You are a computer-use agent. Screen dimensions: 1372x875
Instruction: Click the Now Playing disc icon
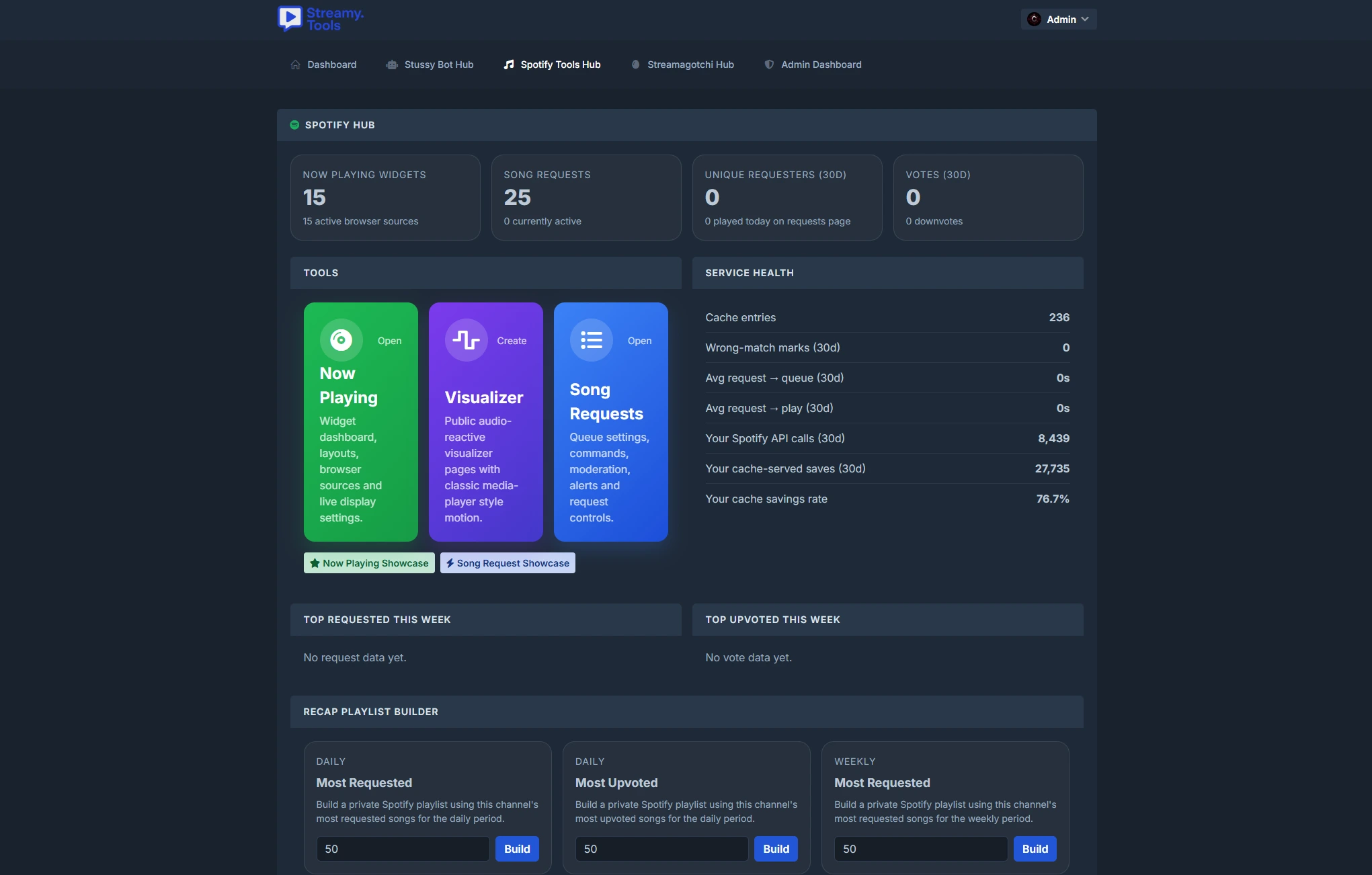[341, 340]
